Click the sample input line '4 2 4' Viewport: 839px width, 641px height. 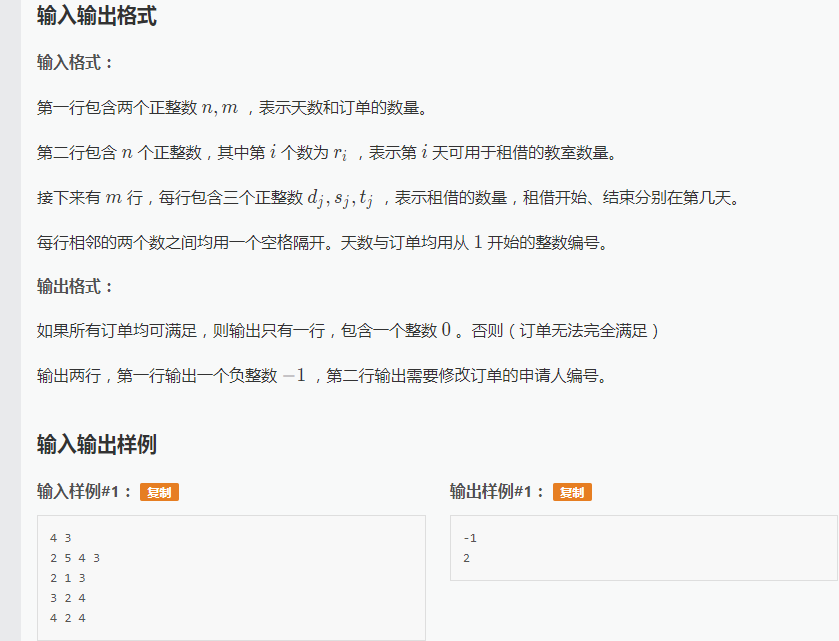click(x=68, y=618)
